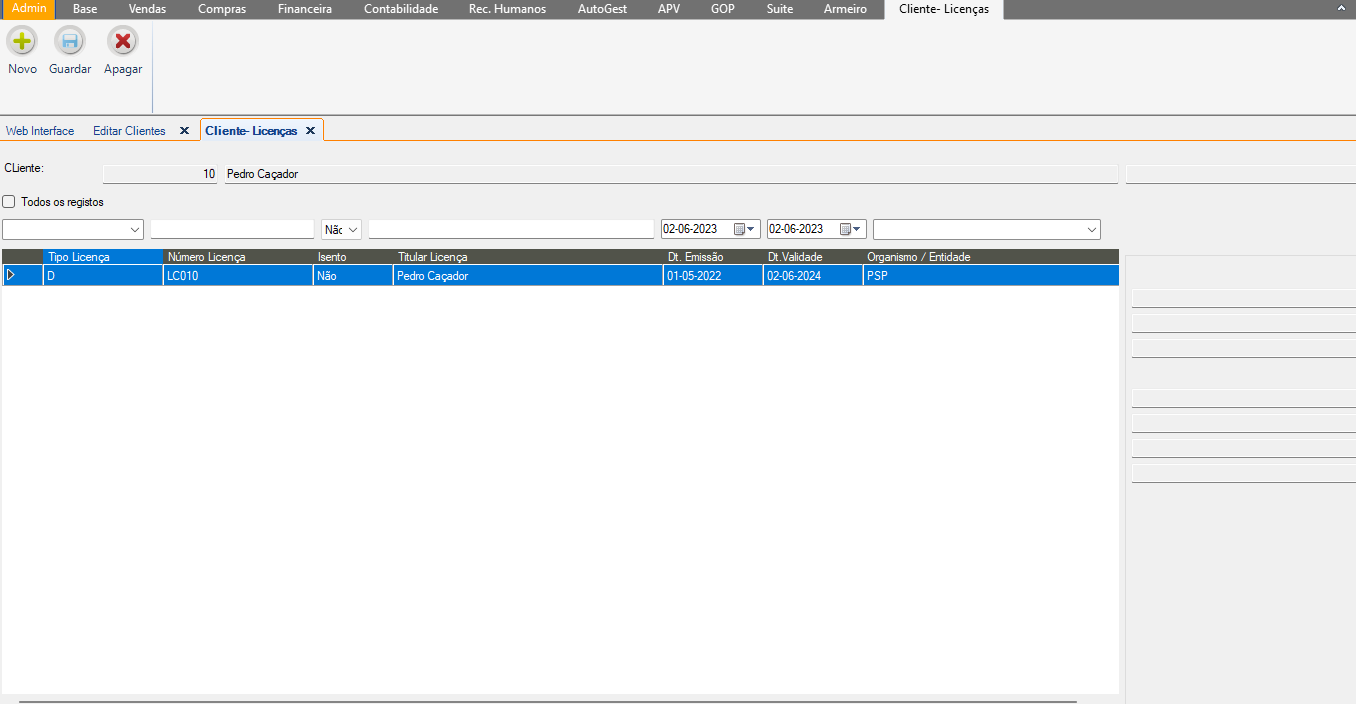Screen dimensions: 1356x704
Task: Enable the Todos os registos checkbox
Action: (x=9, y=202)
